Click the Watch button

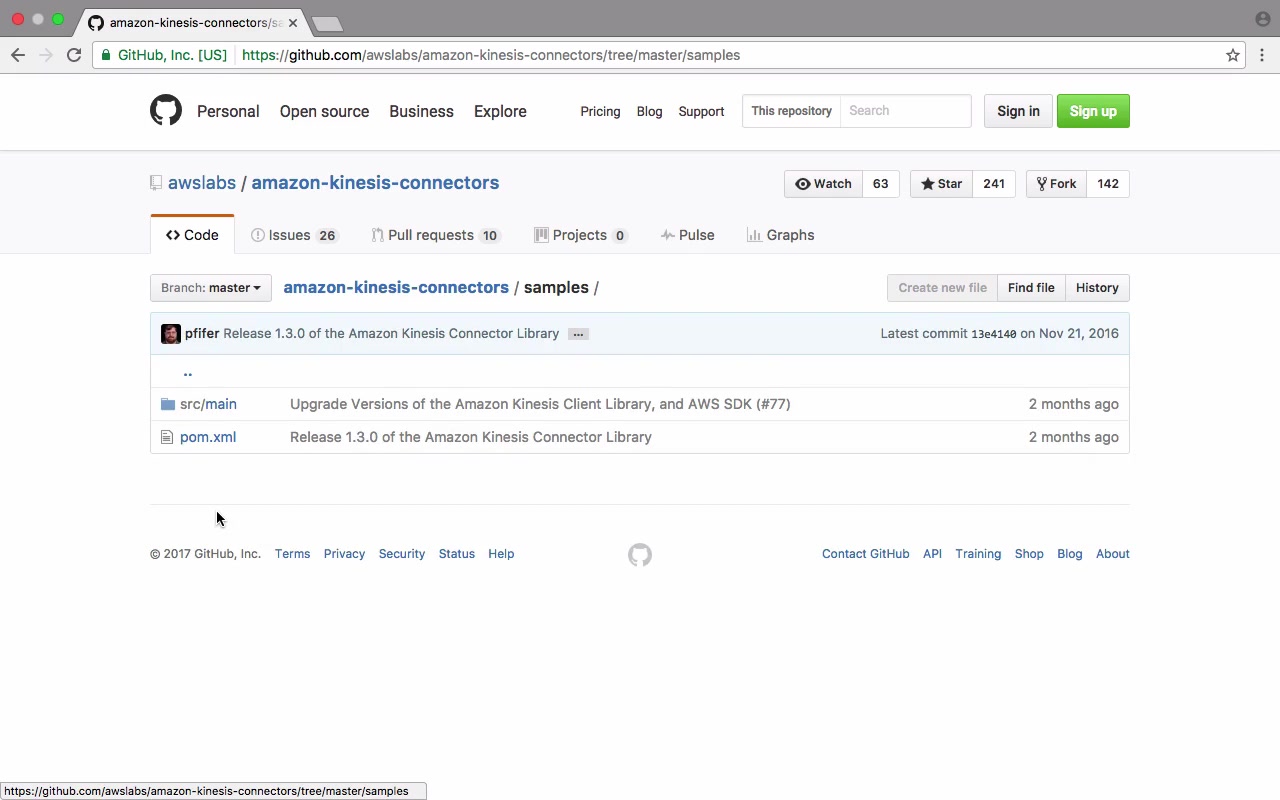tap(823, 184)
